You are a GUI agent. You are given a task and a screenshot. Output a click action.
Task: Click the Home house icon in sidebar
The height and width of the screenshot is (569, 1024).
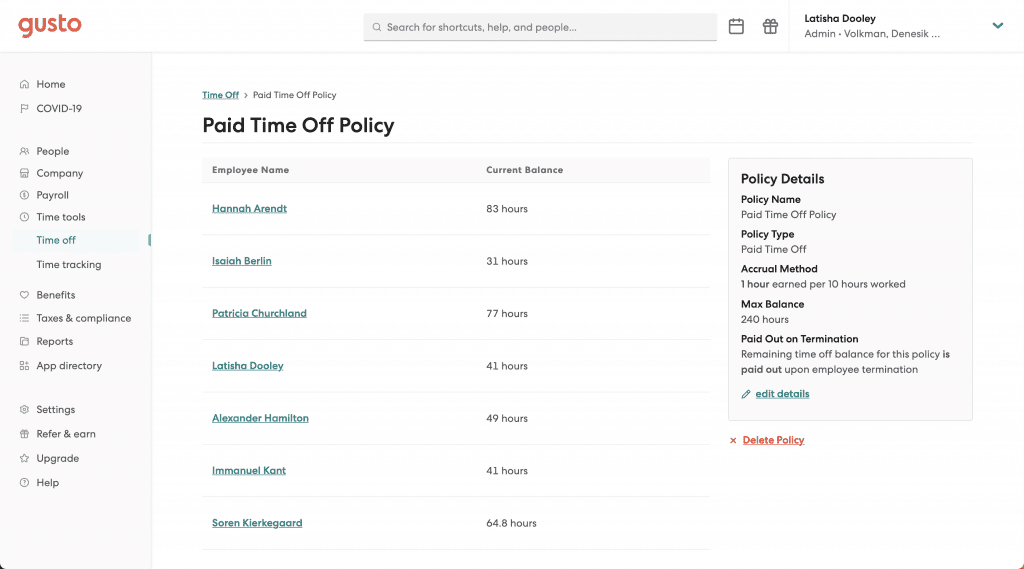(x=24, y=85)
